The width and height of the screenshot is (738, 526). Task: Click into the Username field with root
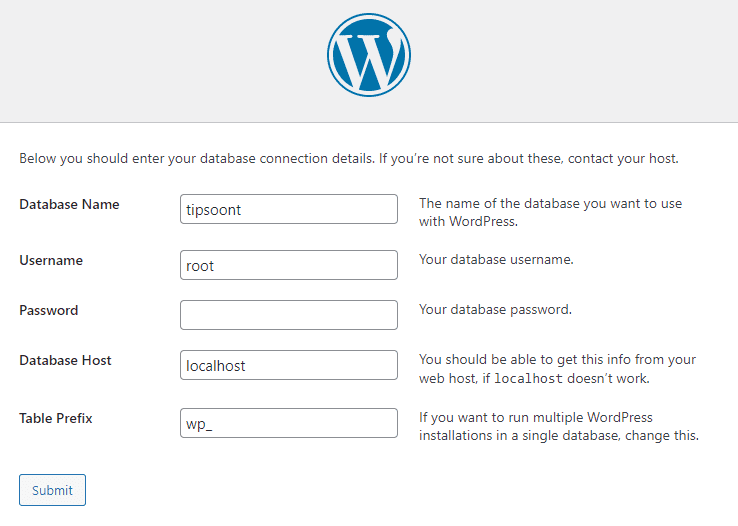click(289, 265)
